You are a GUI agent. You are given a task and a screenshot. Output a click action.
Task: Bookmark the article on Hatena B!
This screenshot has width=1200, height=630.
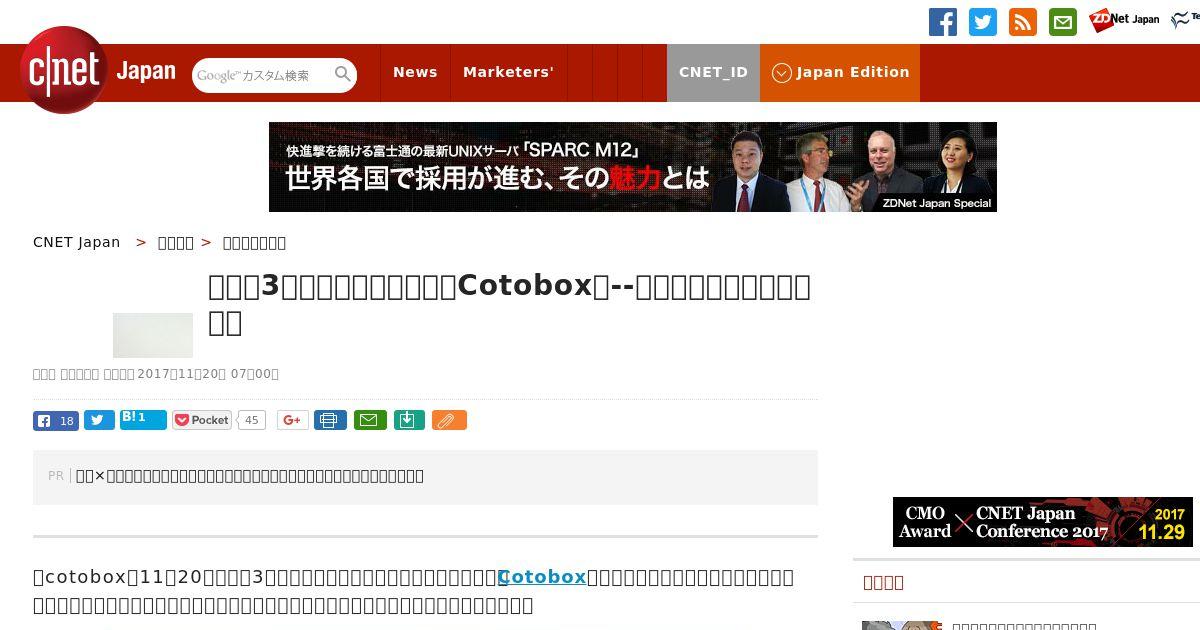(x=143, y=419)
